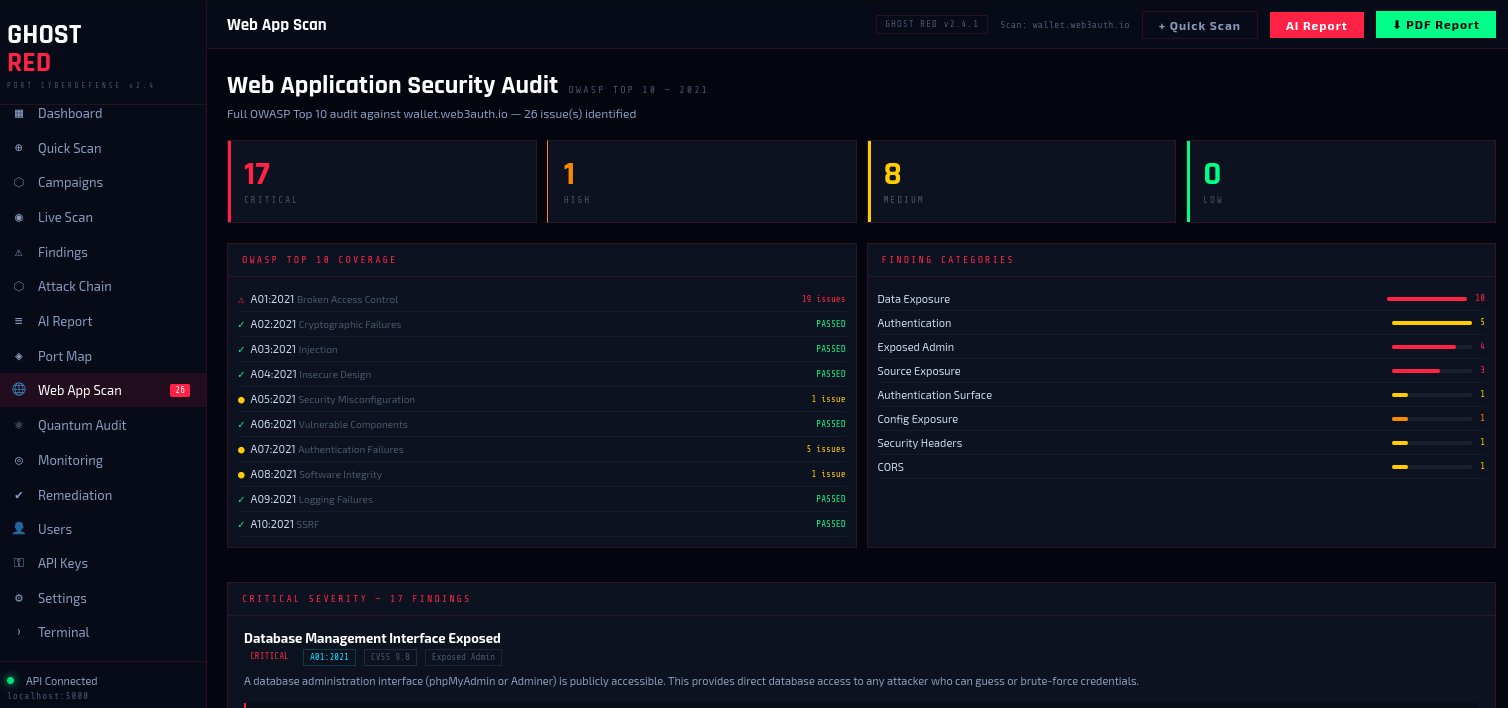Click the red warning icon beside A01:2021
1508x708 pixels.
(241, 299)
